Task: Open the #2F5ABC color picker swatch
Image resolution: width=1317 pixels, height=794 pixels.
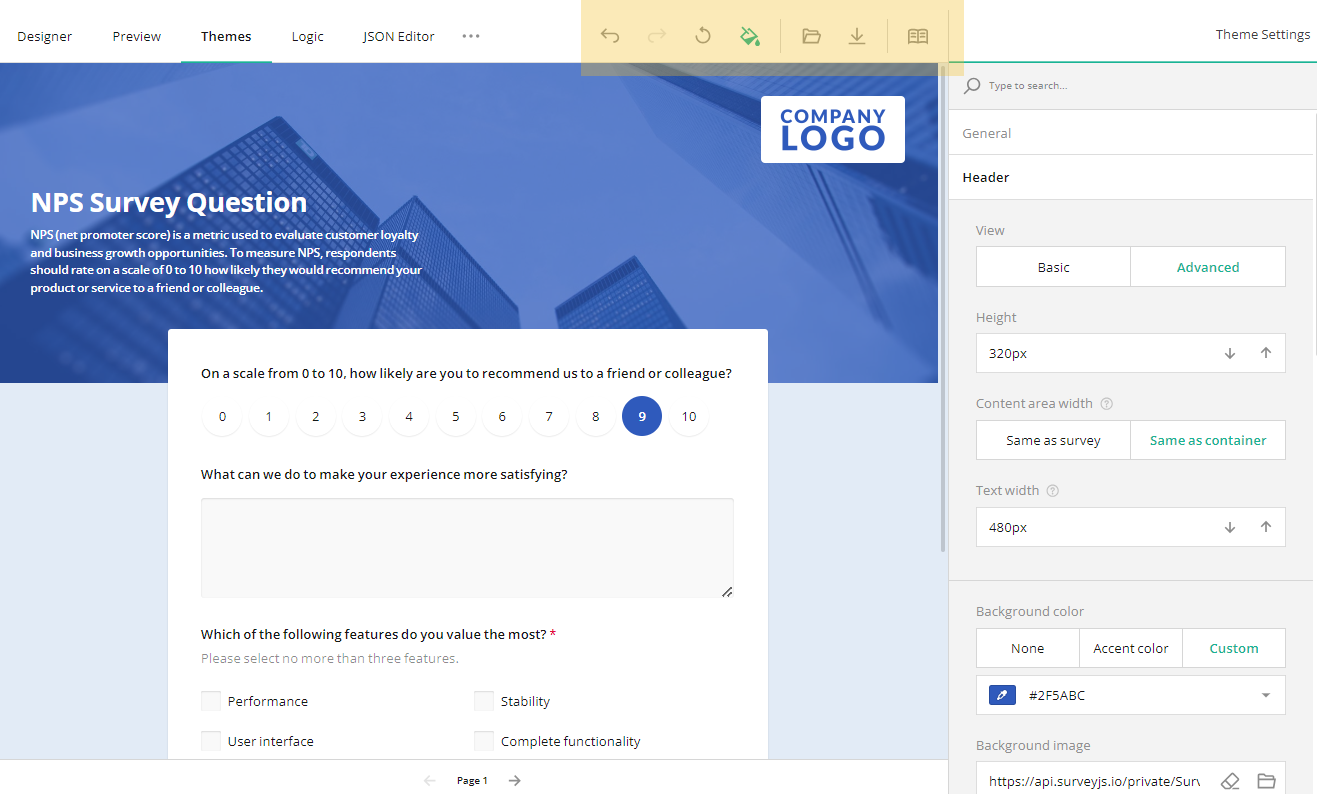Action: [1001, 695]
